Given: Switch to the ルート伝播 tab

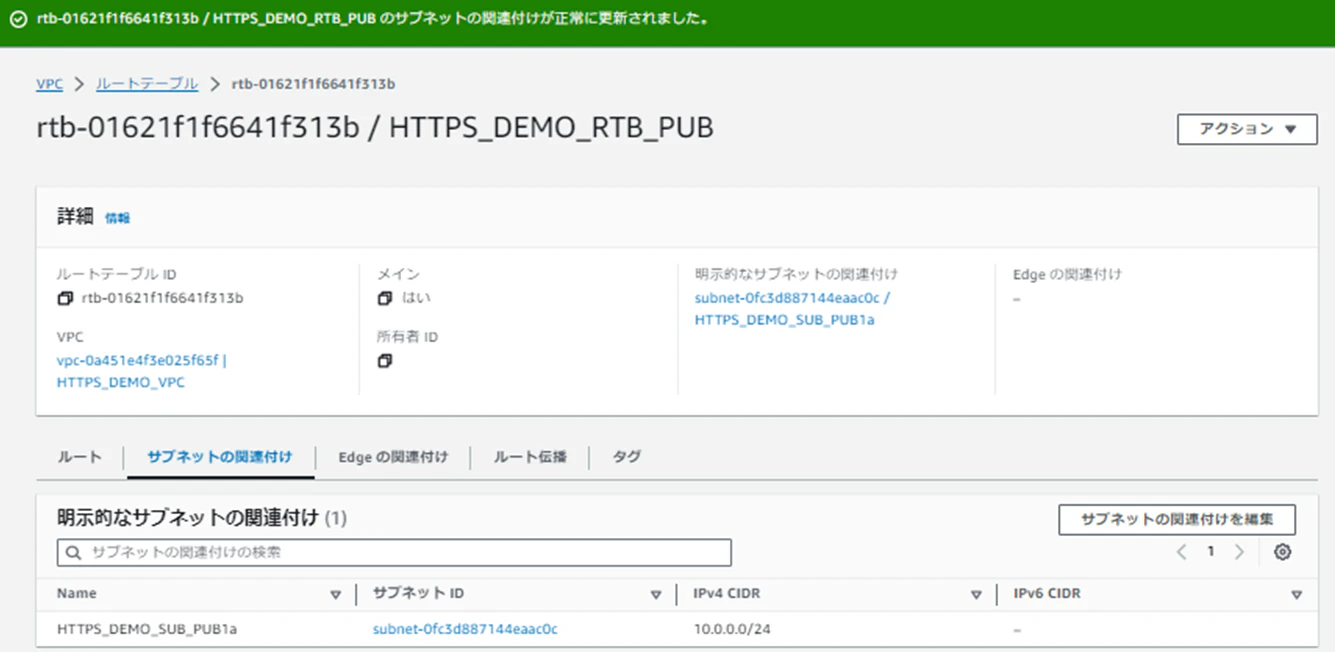Looking at the screenshot, I should coord(530,457).
